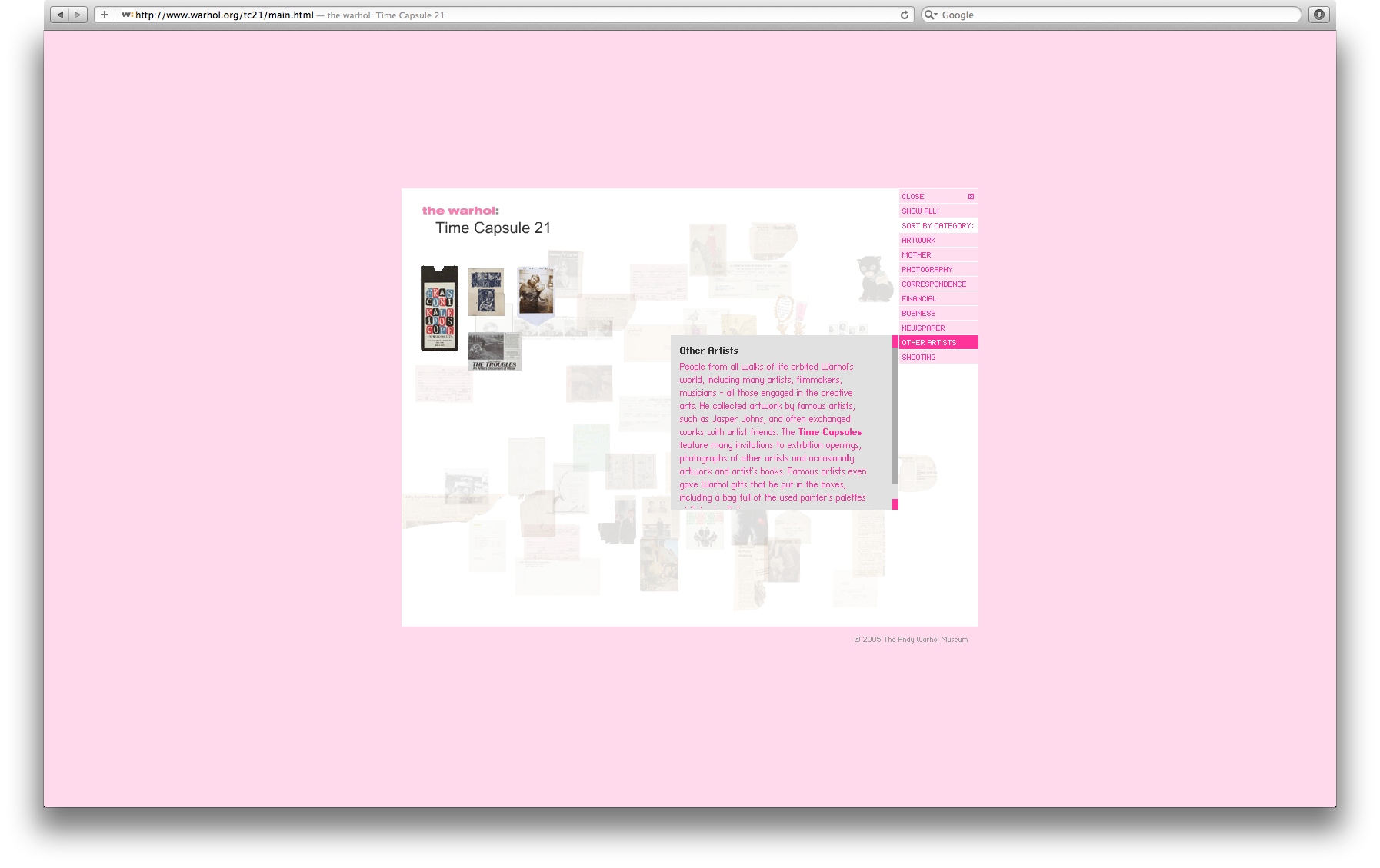Open the Frasconi Kaleidoscope book thumbnail

[438, 309]
